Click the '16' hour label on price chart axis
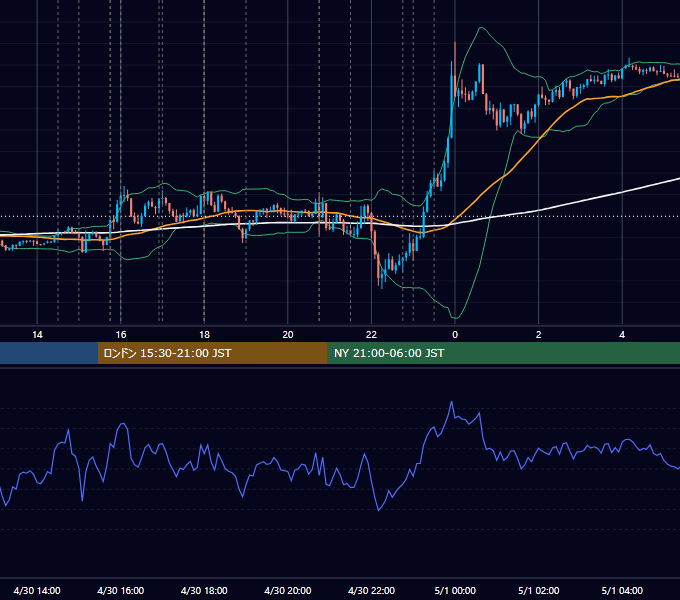The image size is (680, 600). pyautogui.click(x=121, y=335)
